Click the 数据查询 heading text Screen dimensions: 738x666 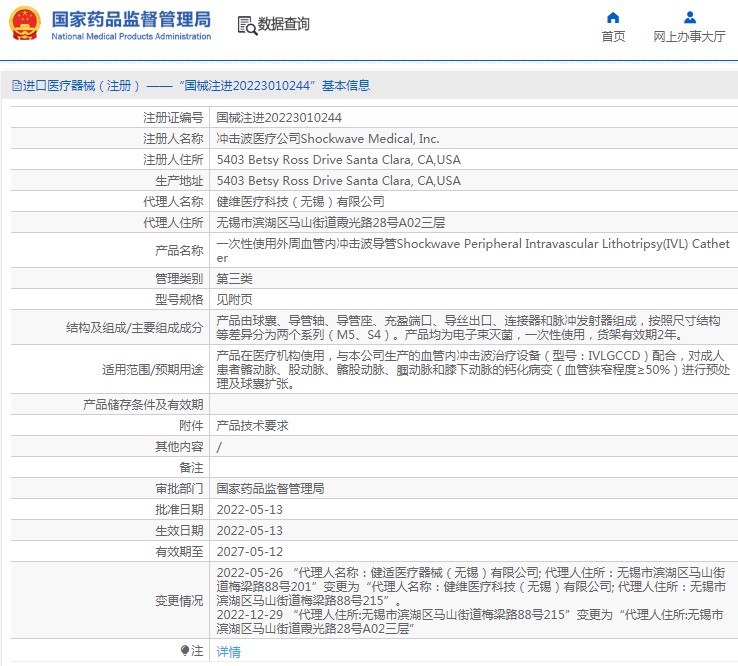click(283, 24)
